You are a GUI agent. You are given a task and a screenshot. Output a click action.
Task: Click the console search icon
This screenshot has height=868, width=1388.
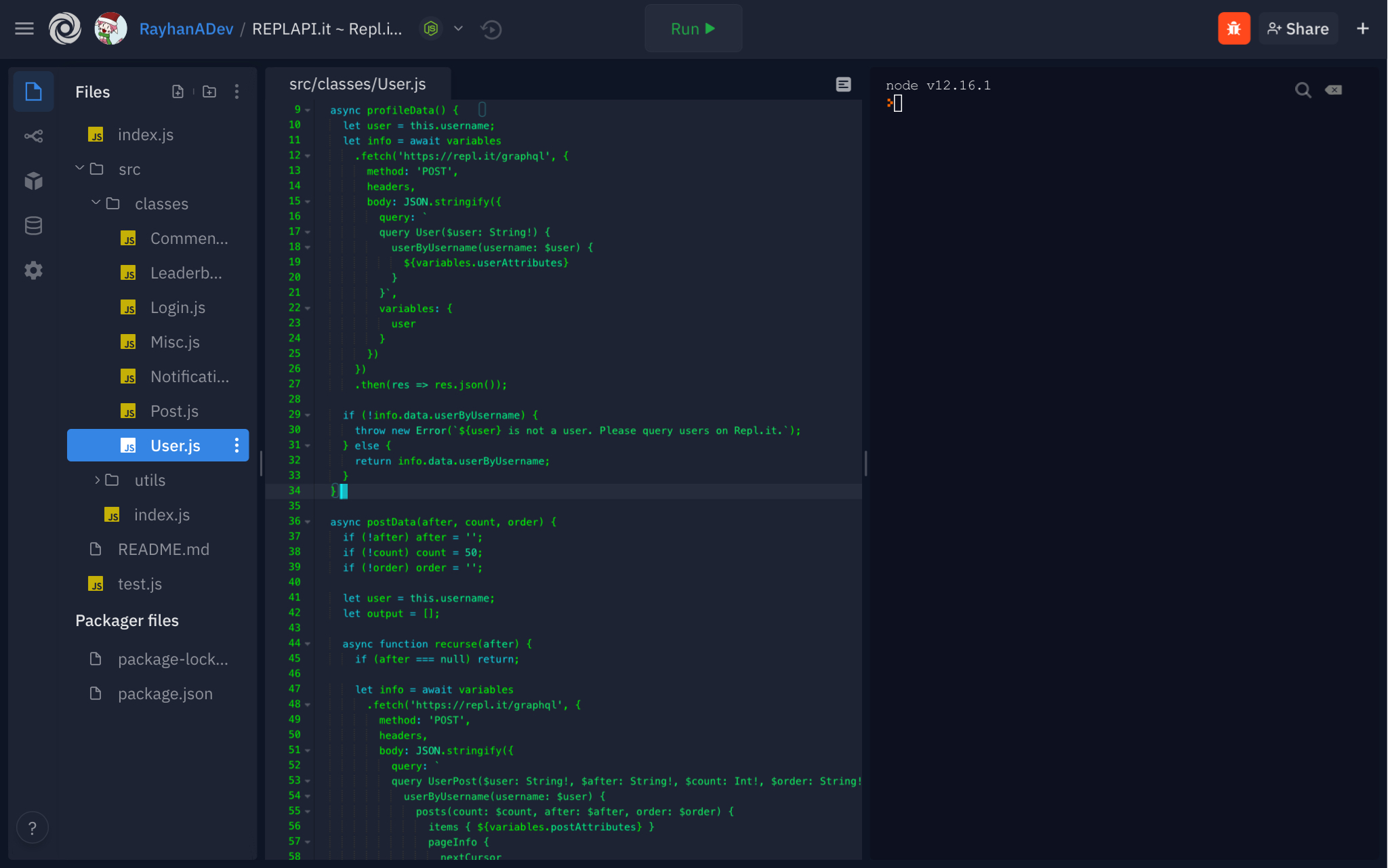(x=1303, y=90)
